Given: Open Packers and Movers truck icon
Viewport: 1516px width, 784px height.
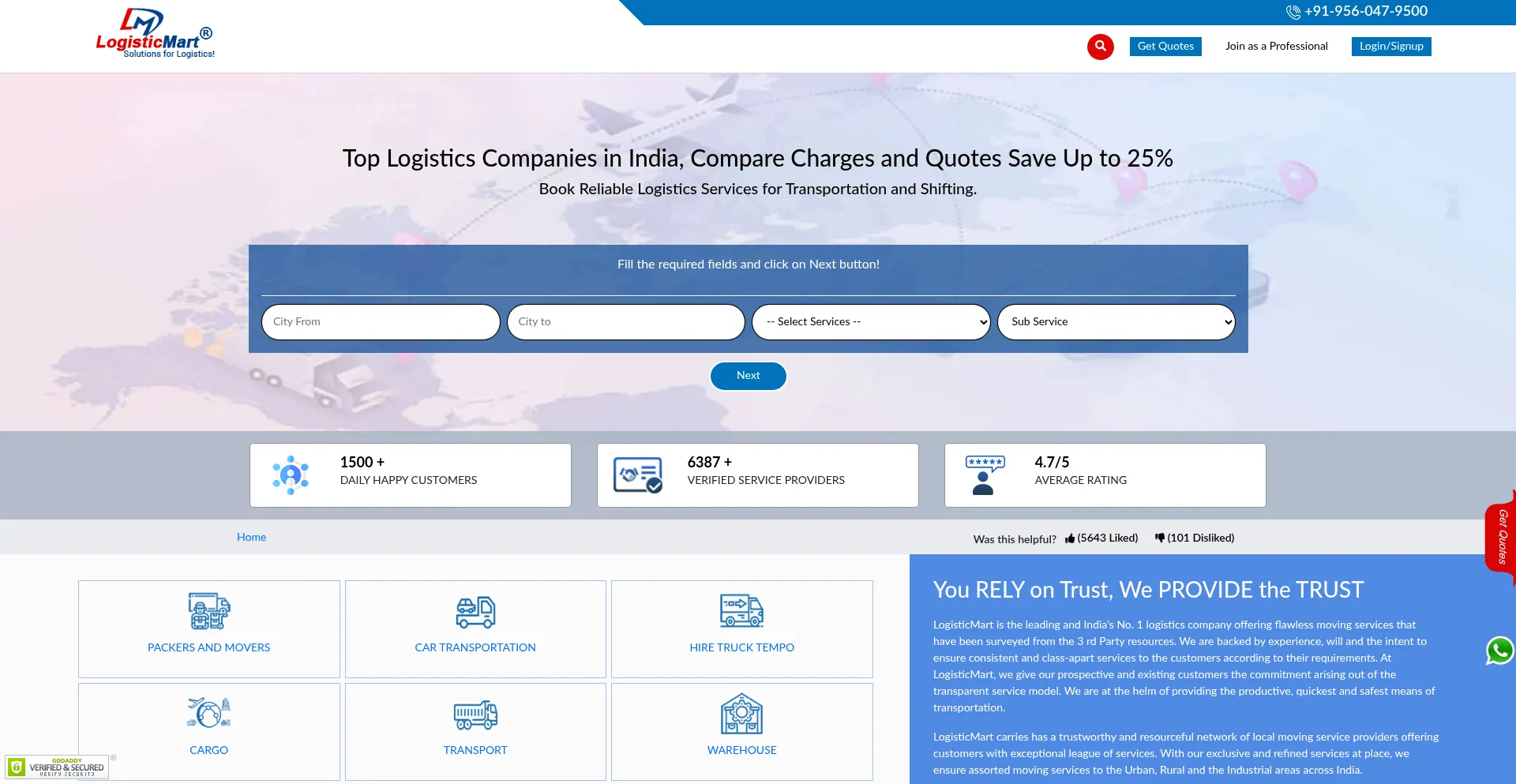Looking at the screenshot, I should pyautogui.click(x=208, y=611).
